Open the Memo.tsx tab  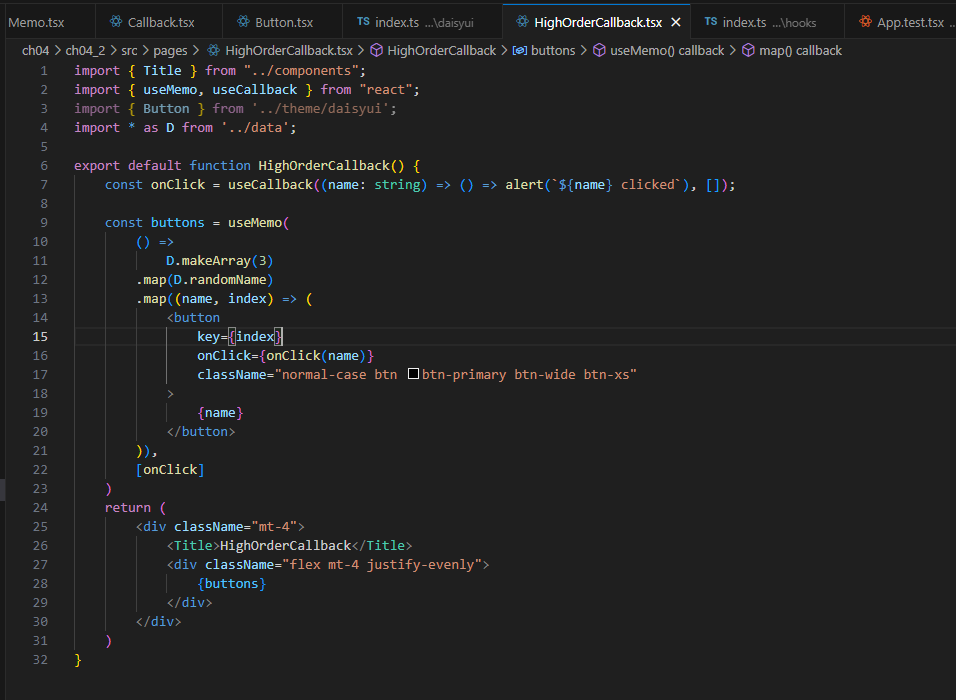click(37, 23)
